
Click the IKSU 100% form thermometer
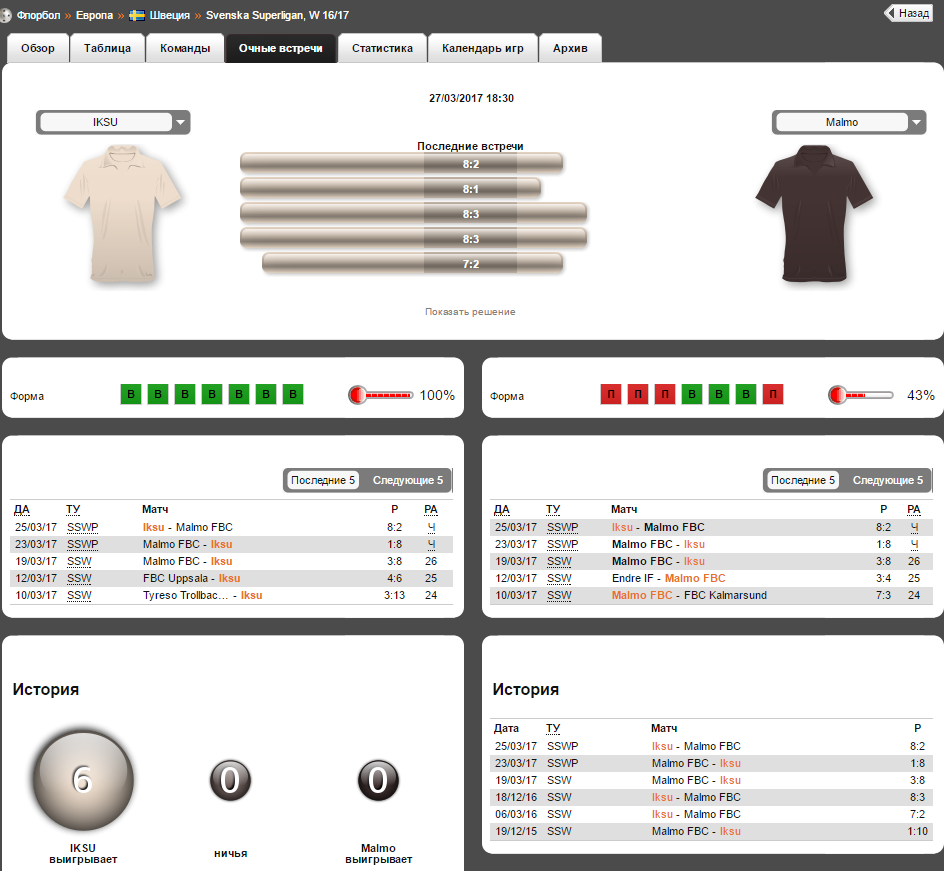point(380,395)
